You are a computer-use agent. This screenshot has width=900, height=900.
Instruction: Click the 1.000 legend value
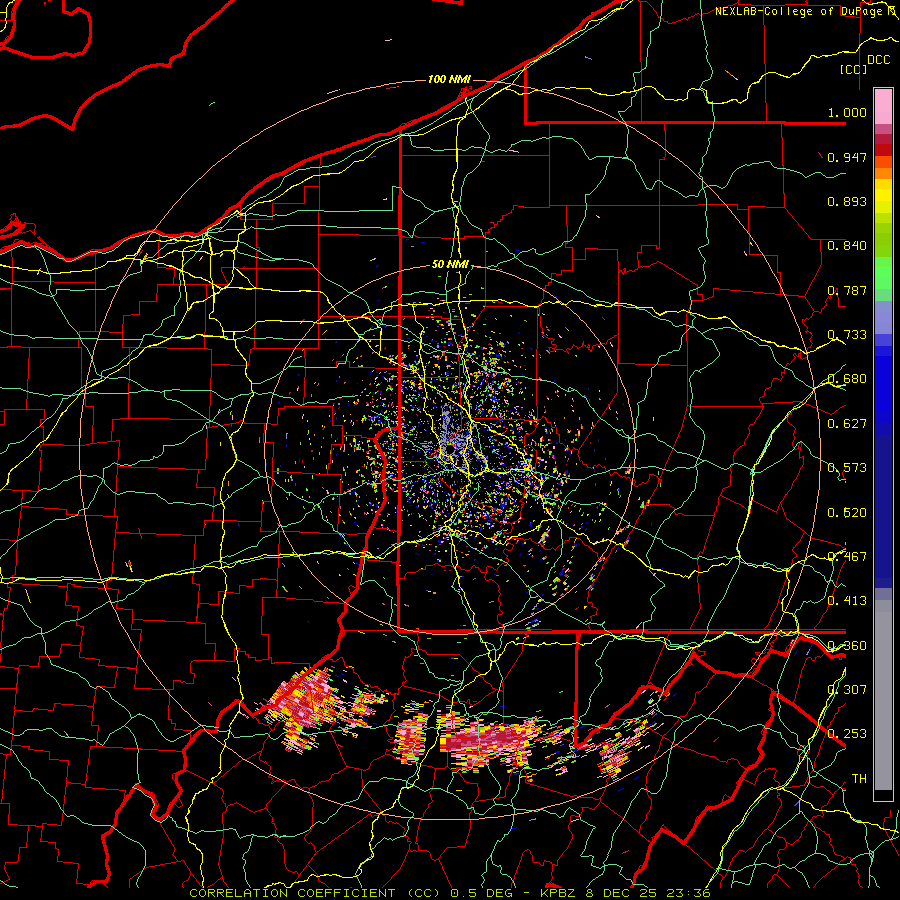click(x=847, y=112)
